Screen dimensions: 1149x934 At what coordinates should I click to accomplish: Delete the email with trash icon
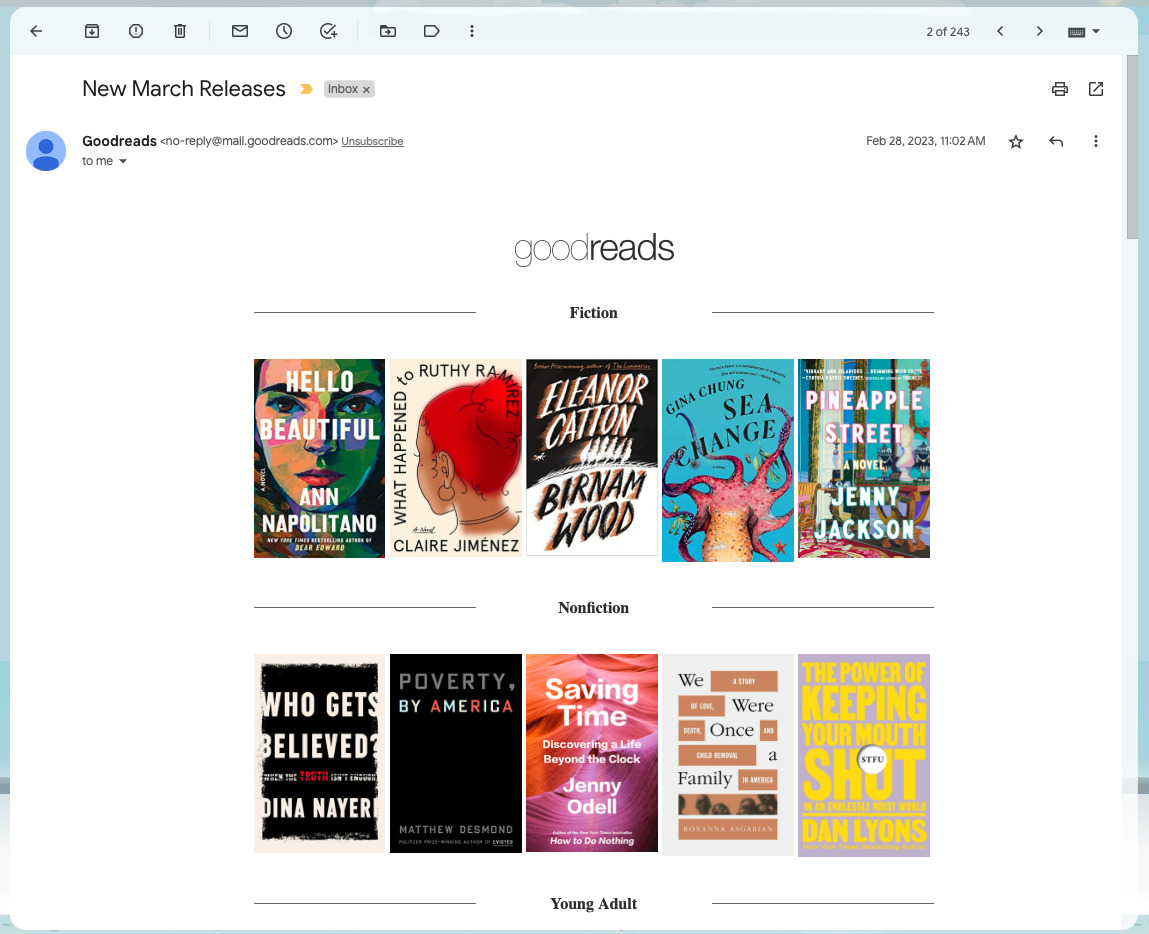pos(180,31)
